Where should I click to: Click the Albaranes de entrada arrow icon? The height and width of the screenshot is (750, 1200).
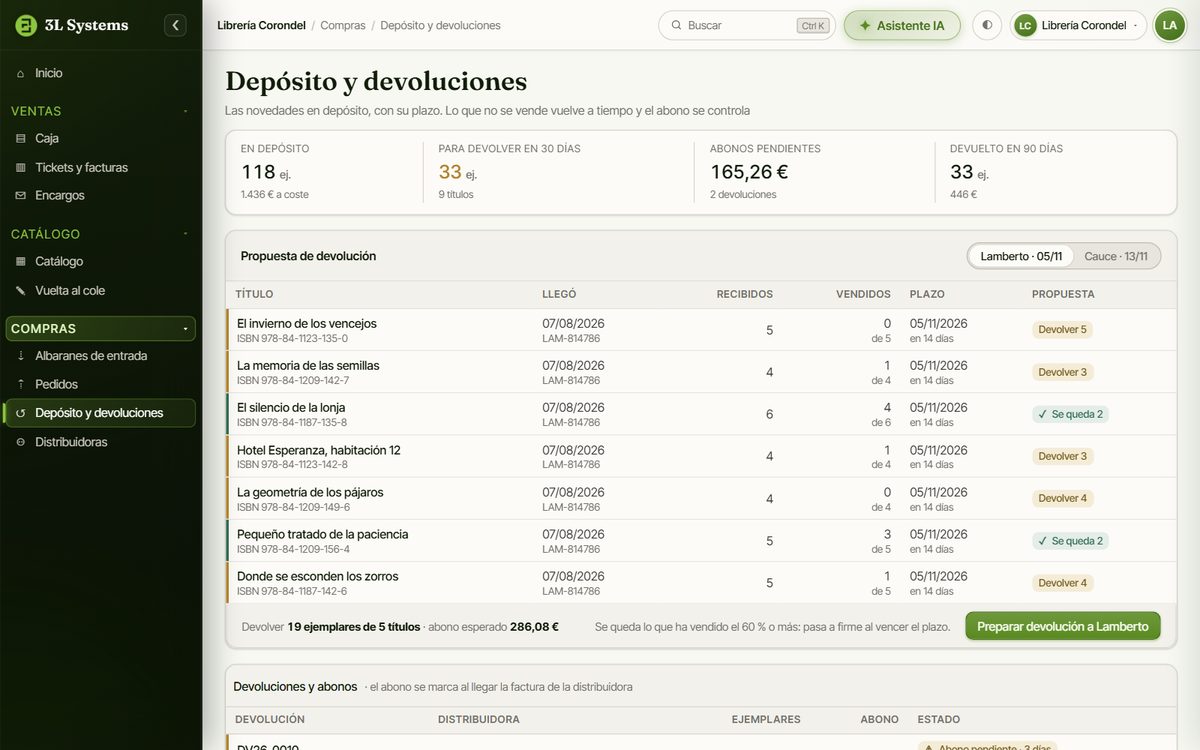click(x=21, y=355)
